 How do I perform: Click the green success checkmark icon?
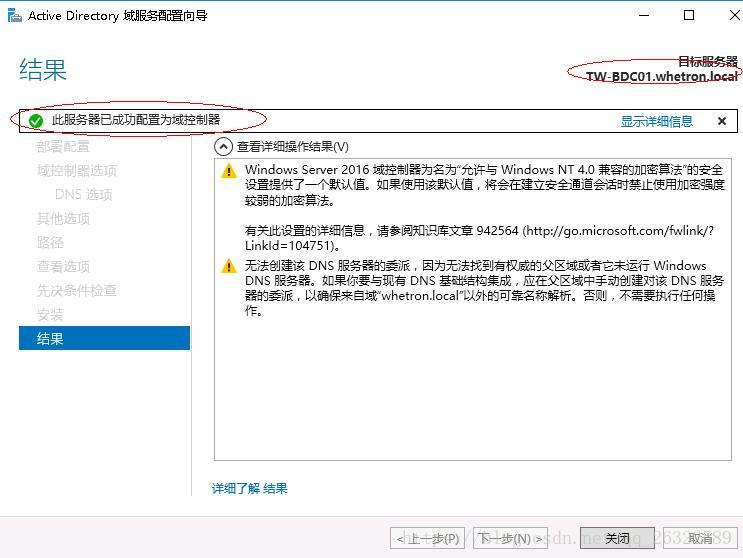[x=36, y=121]
